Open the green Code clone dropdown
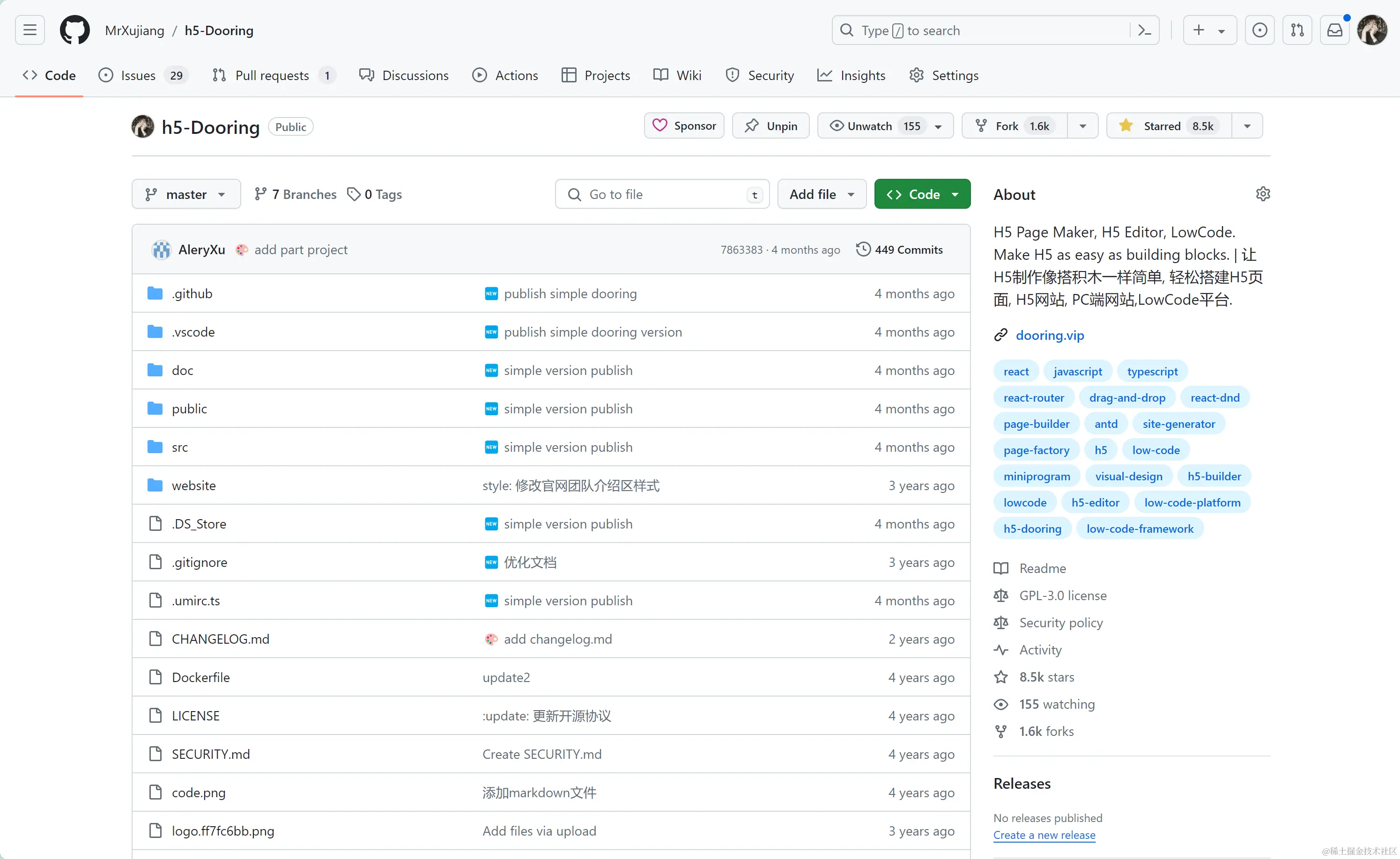 [x=922, y=194]
